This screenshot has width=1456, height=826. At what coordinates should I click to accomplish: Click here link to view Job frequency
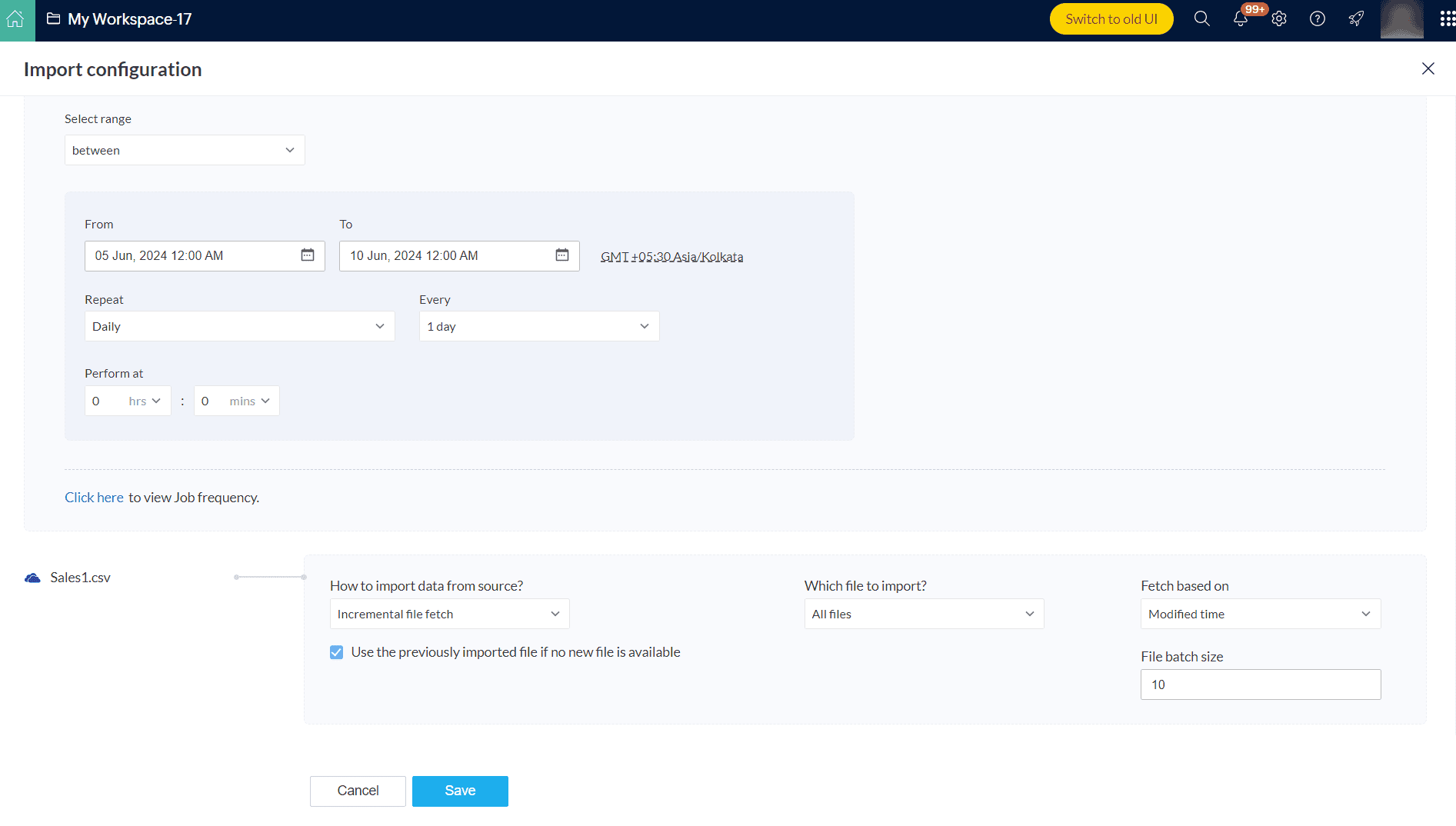94,498
